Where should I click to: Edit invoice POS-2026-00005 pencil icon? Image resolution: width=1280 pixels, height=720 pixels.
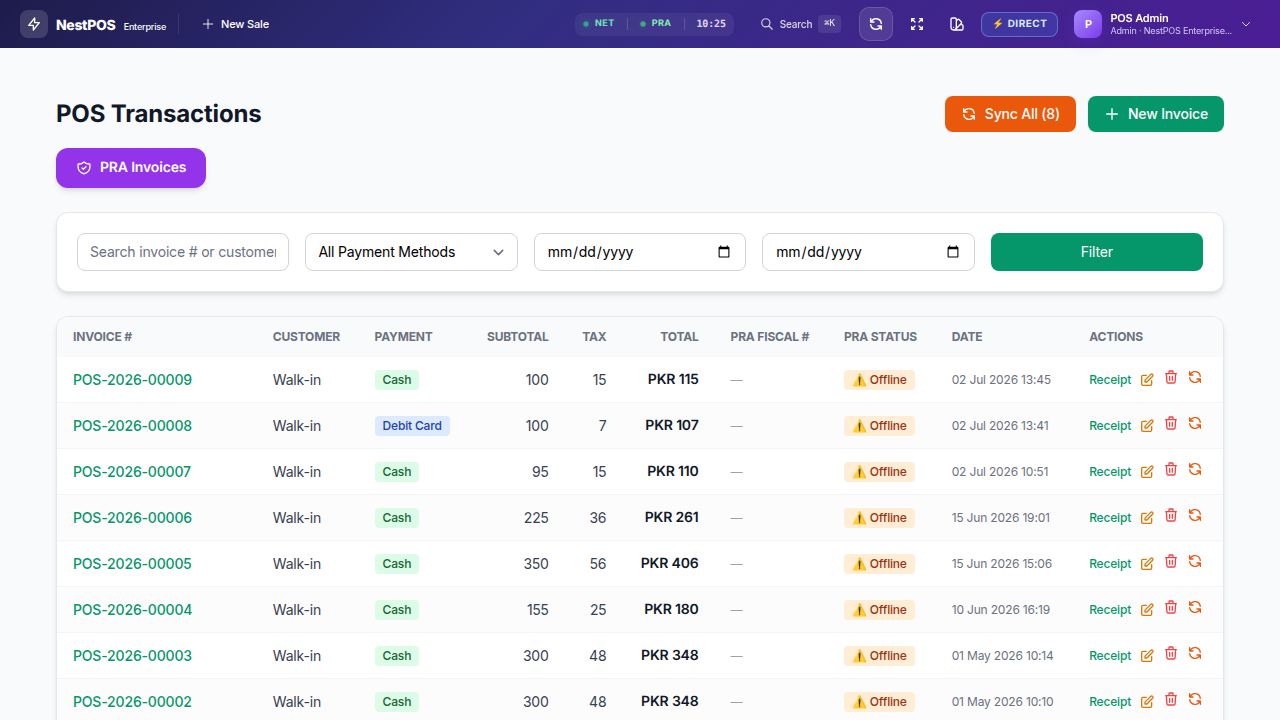click(x=1147, y=564)
